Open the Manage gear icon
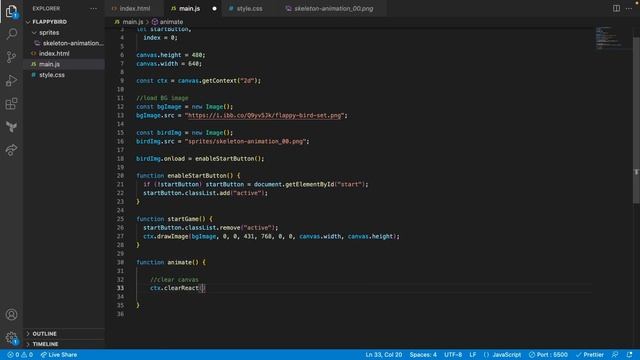The image size is (640, 360). [11, 338]
